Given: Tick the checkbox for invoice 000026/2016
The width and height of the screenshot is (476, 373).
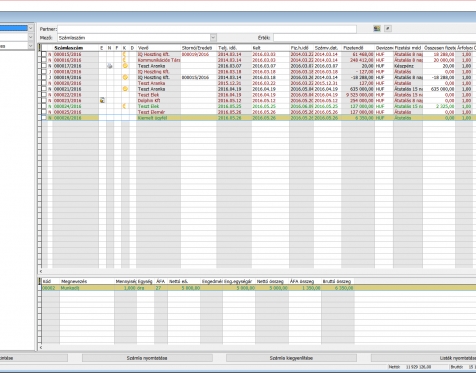Looking at the screenshot, I should (x=44, y=118).
